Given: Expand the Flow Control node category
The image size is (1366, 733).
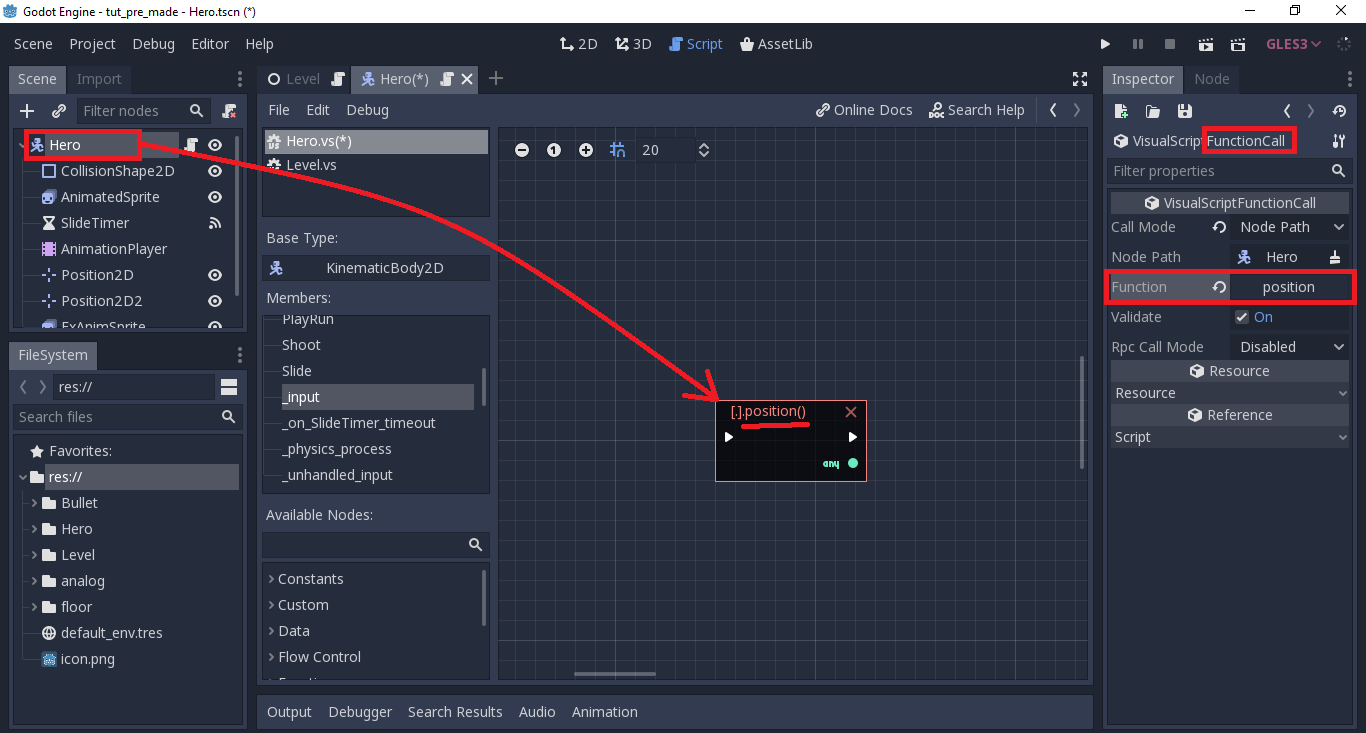Looking at the screenshot, I should 320,657.
